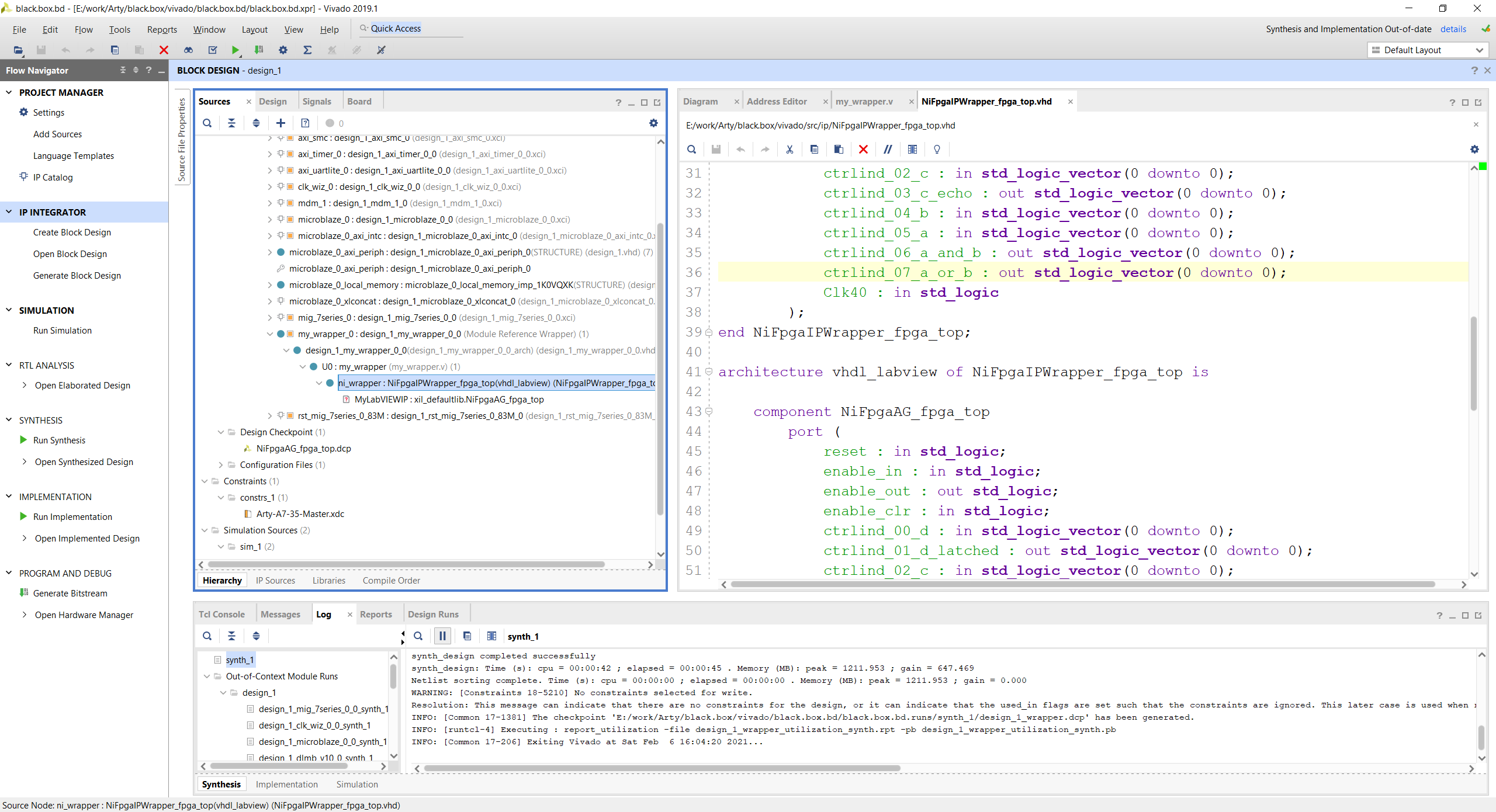Click the Generate Bitstream toolbar icon
The width and height of the screenshot is (1496, 812).
(259, 50)
